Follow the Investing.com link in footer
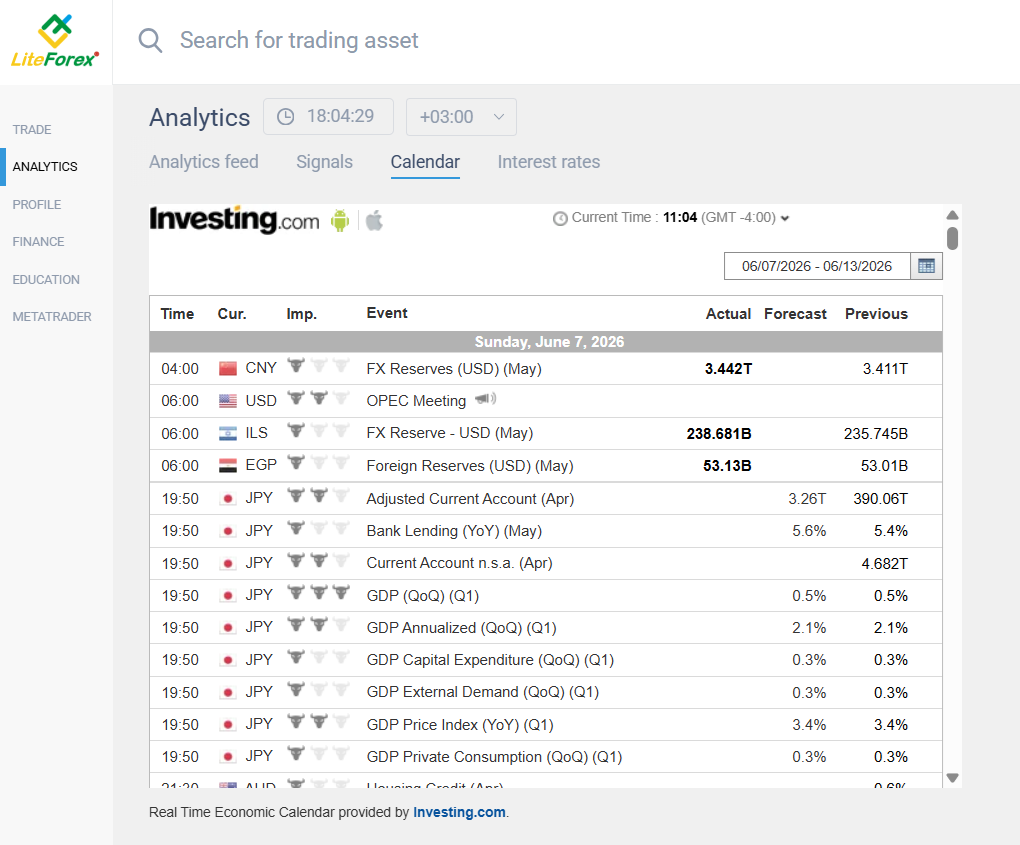The image size is (1020, 845). pyautogui.click(x=459, y=812)
